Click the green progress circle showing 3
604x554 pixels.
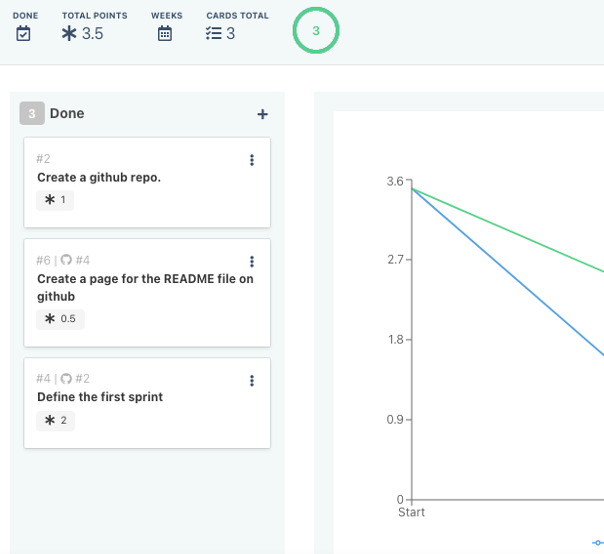(x=316, y=30)
